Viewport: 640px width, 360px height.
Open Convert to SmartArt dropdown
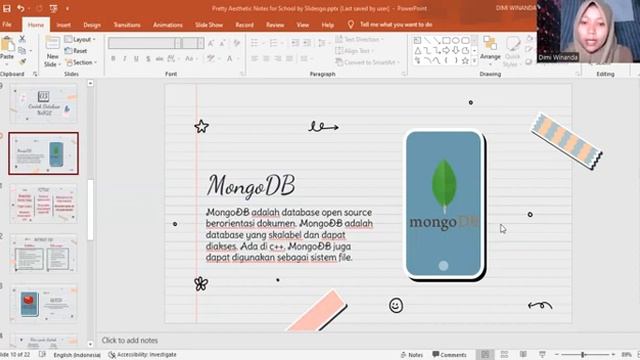pos(367,62)
